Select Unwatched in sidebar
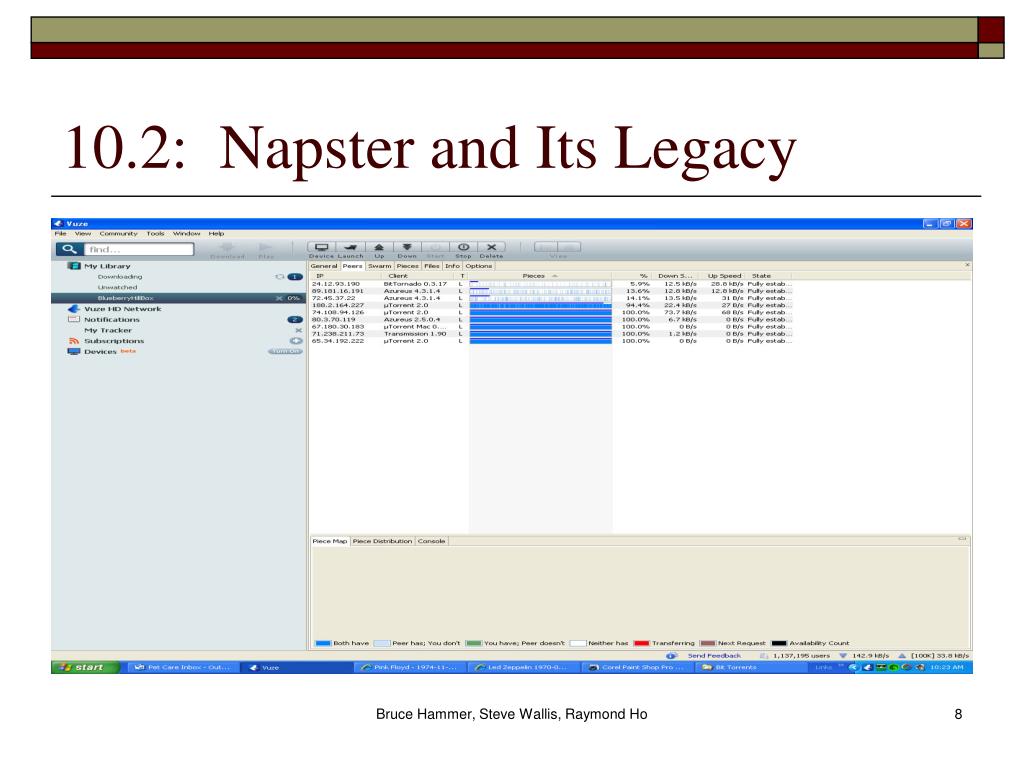This screenshot has height=768, width=1024. (x=118, y=287)
